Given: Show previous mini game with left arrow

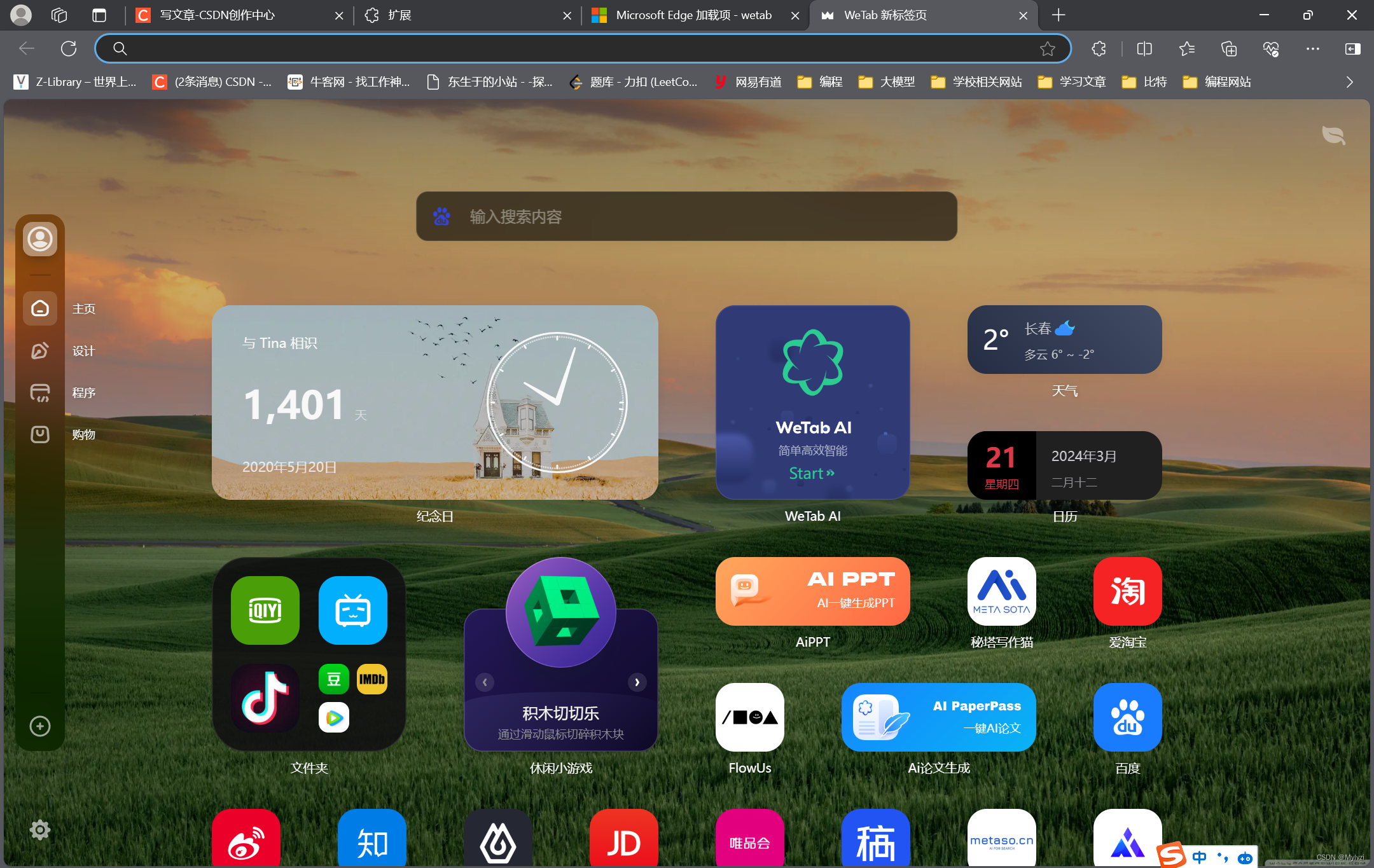Looking at the screenshot, I should 485,682.
